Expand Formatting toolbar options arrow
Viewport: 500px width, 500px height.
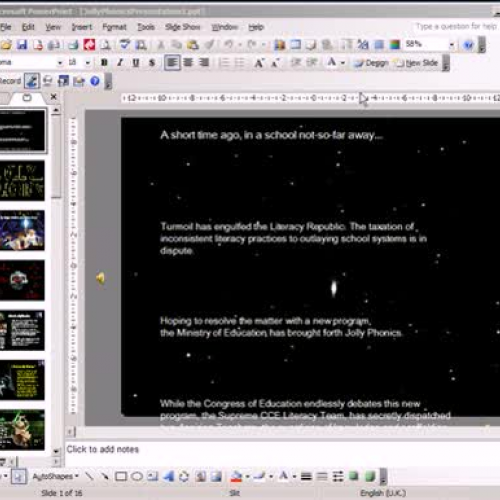coord(446,63)
